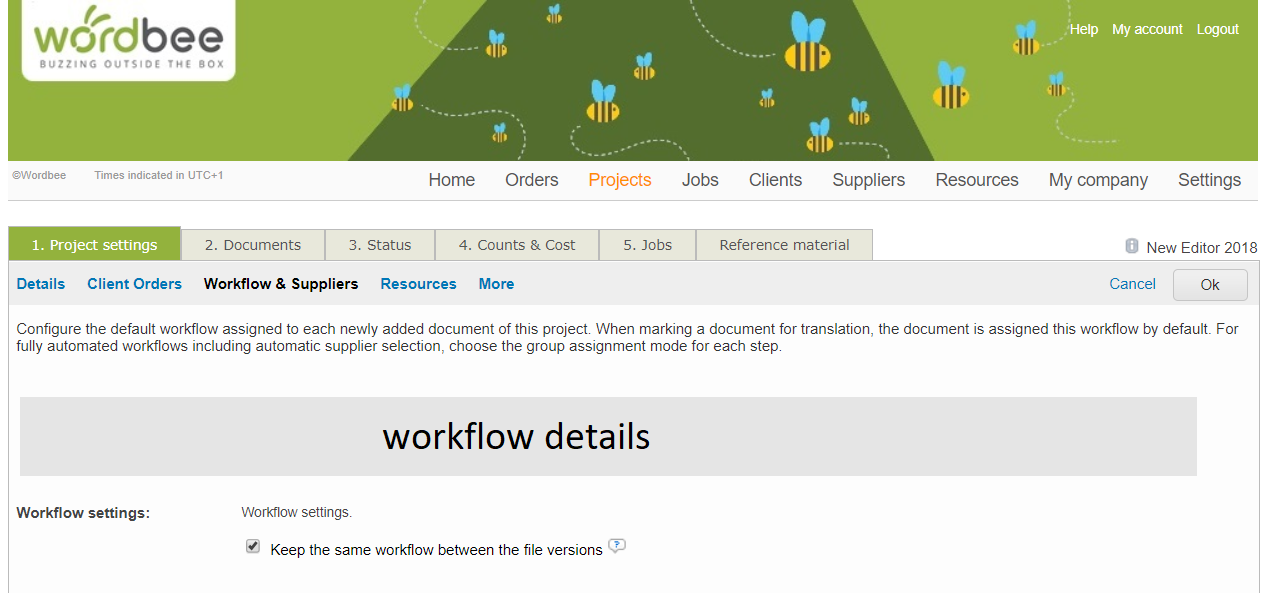The height and width of the screenshot is (593, 1265).
Task: Open the Client Orders sub-tab
Action: (134, 284)
